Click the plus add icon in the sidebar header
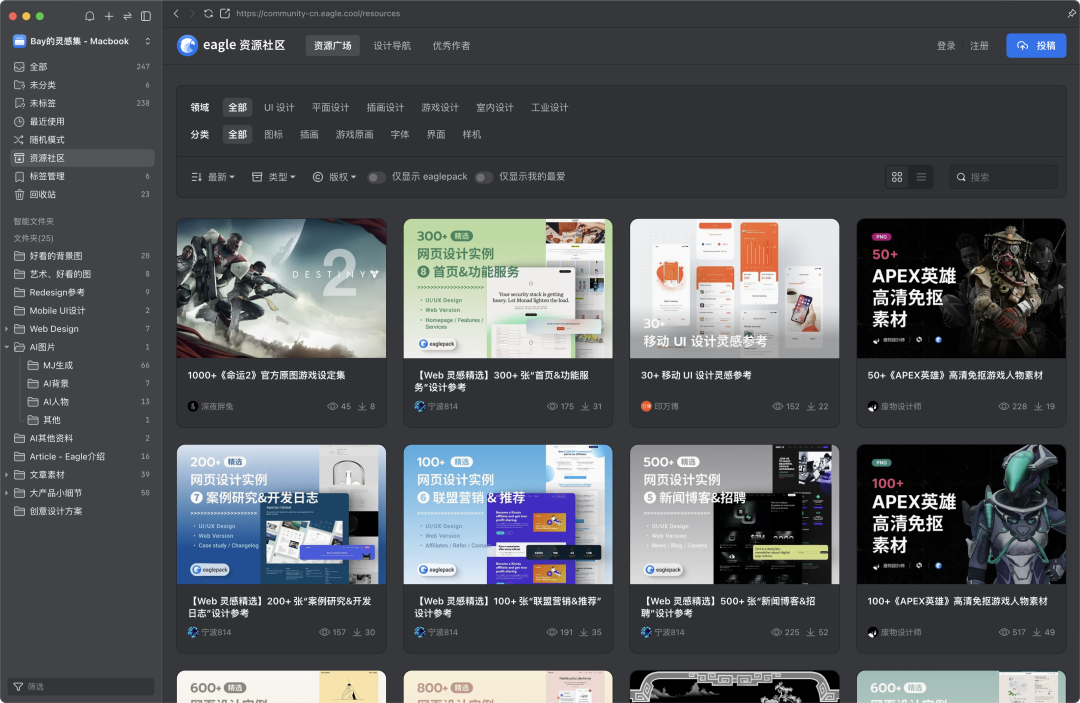The width and height of the screenshot is (1080, 703). pyautogui.click(x=109, y=16)
